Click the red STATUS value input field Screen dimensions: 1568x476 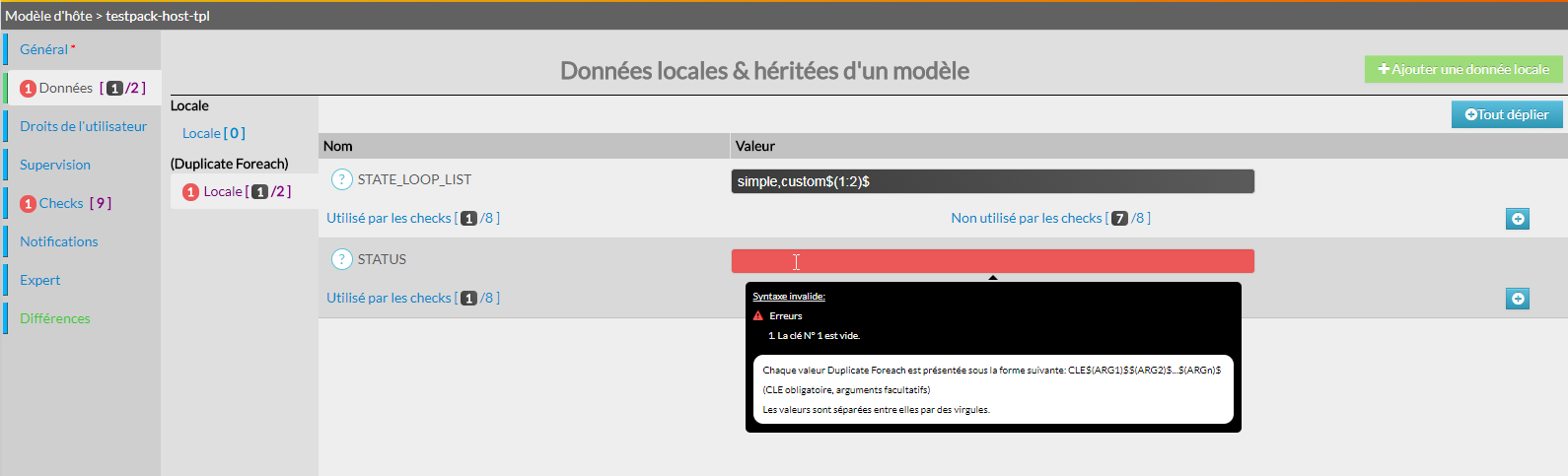tap(992, 261)
